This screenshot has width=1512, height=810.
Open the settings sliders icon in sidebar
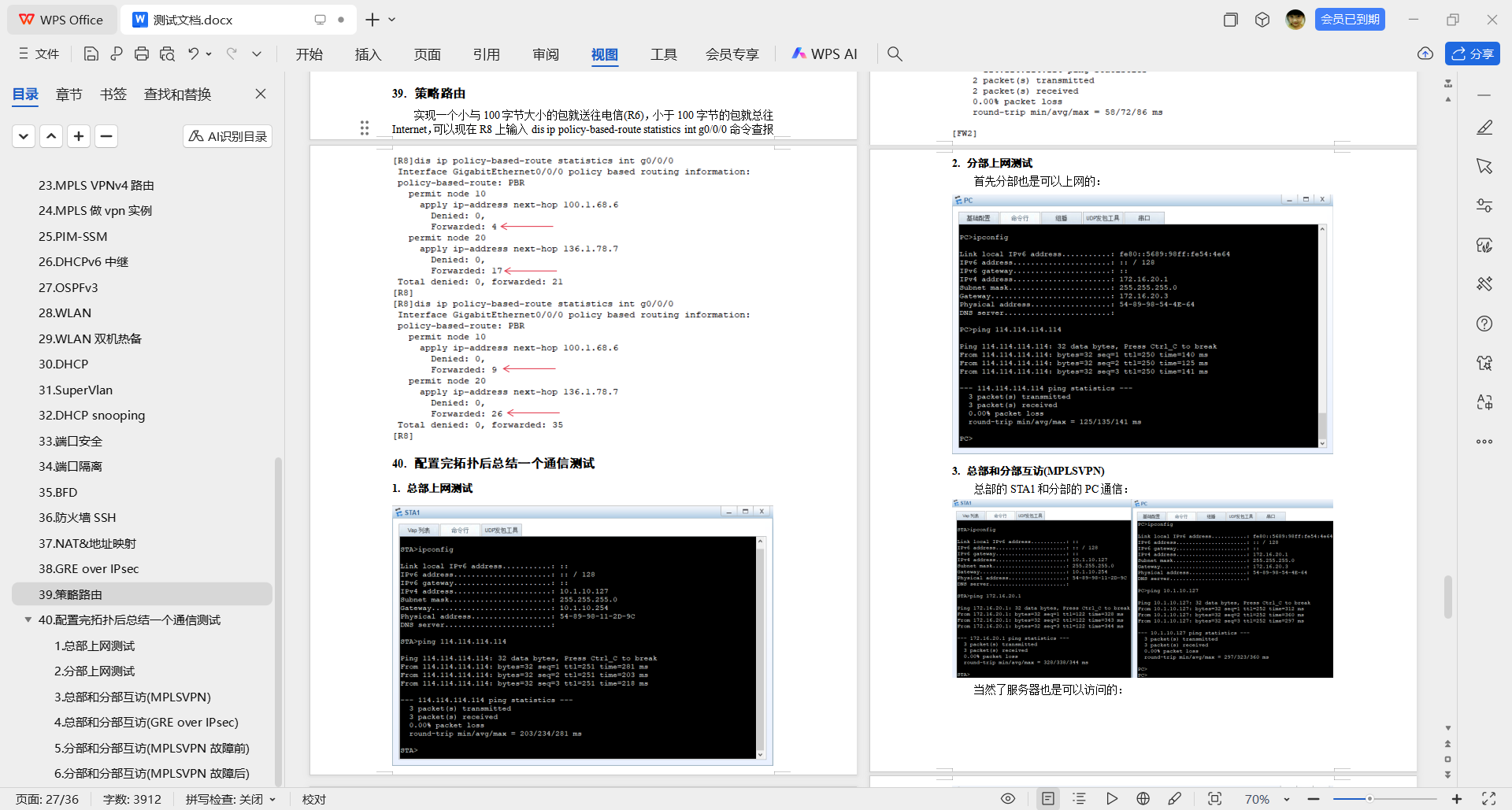coord(1484,205)
